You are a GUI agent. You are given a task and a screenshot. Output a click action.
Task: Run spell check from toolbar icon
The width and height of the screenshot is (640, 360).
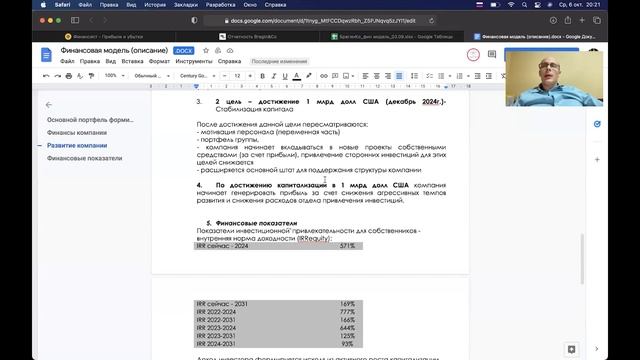coord(80,76)
